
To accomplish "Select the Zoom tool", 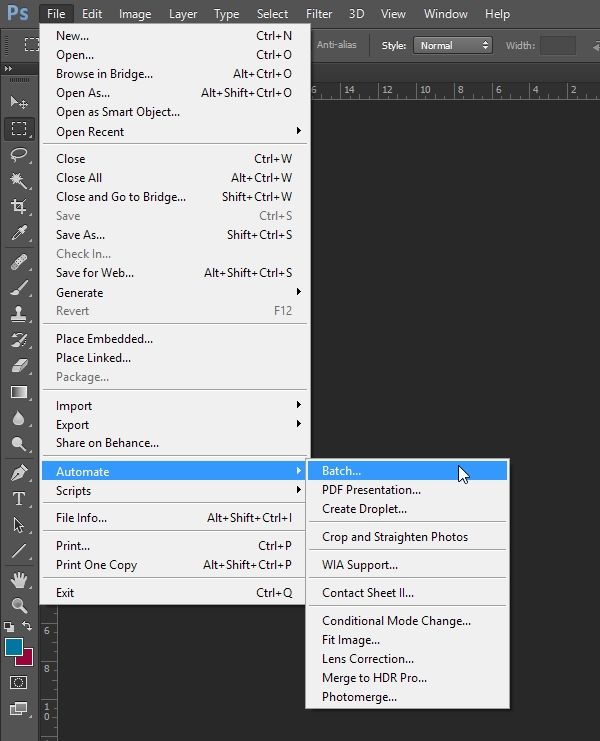I will click(19, 605).
